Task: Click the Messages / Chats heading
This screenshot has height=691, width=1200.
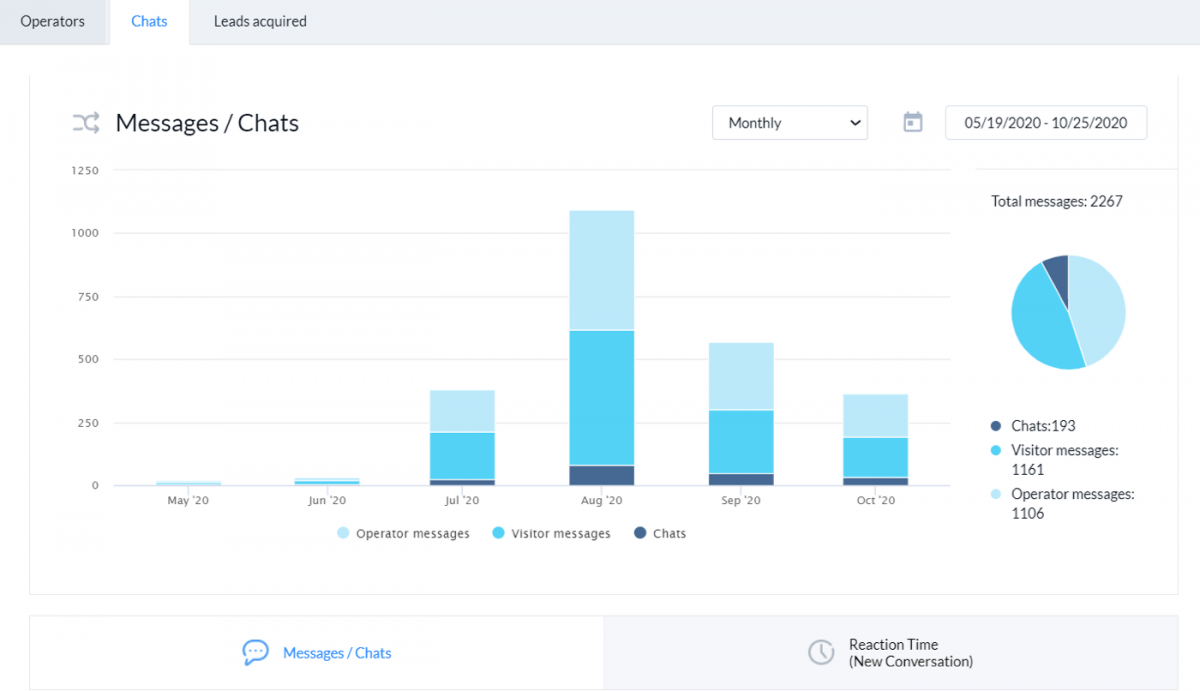Action: pyautogui.click(x=207, y=123)
